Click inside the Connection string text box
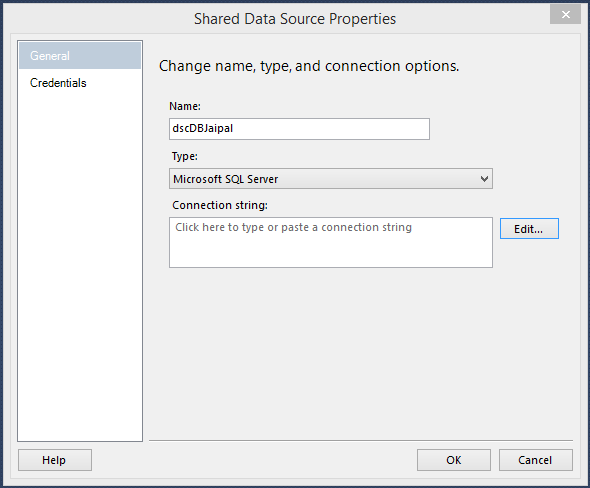Screen dimensions: 590x488 coord(331,242)
